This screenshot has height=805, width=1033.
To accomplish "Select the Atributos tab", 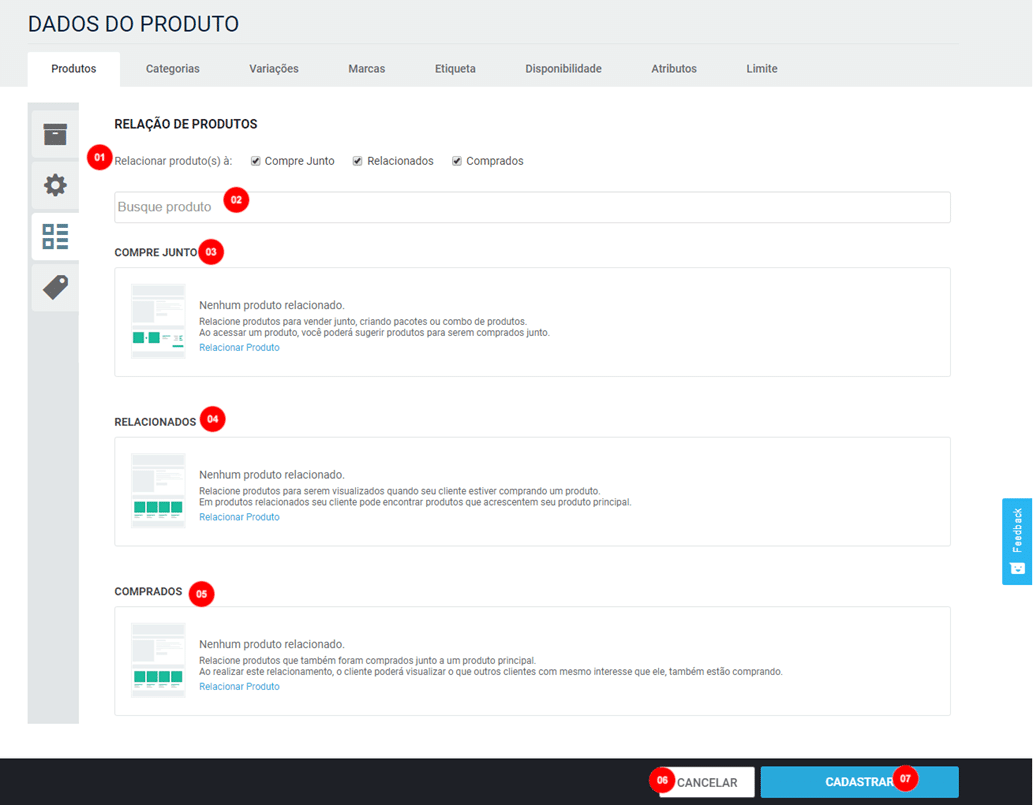I will pos(674,69).
